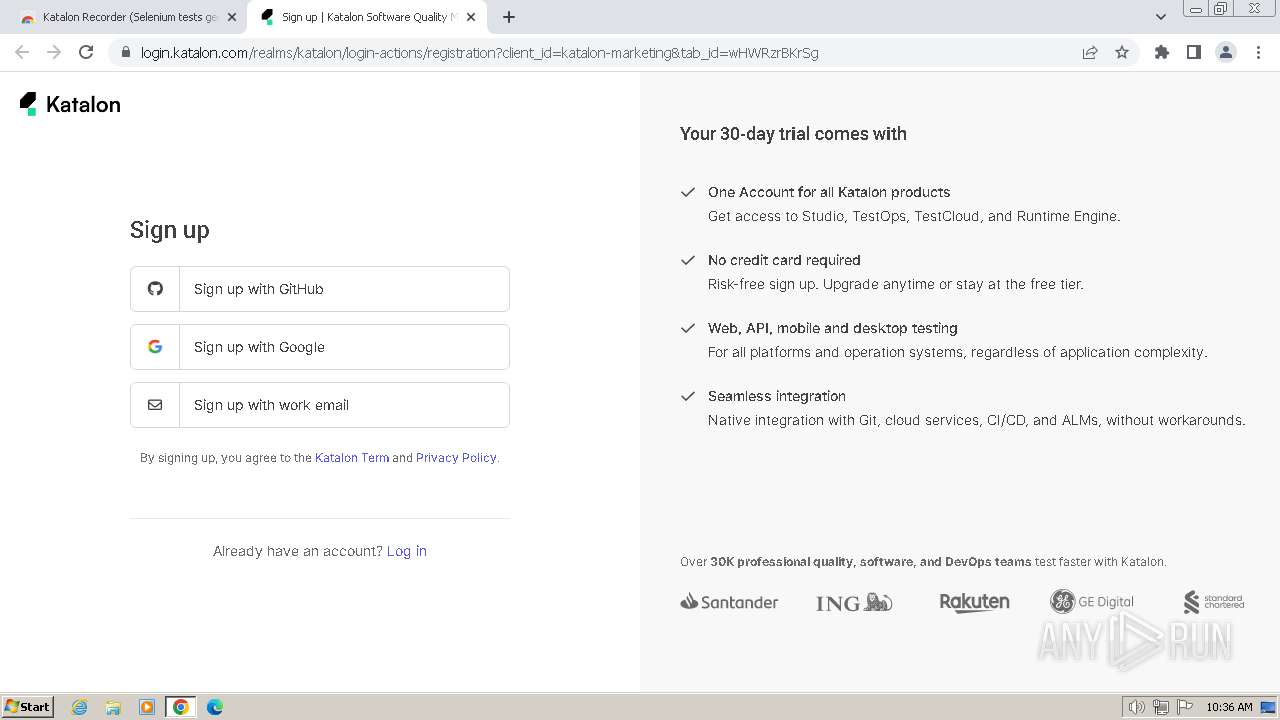Screen dimensions: 1280x720
Task: Open Chrome three-dot menu
Action: 1258,53
